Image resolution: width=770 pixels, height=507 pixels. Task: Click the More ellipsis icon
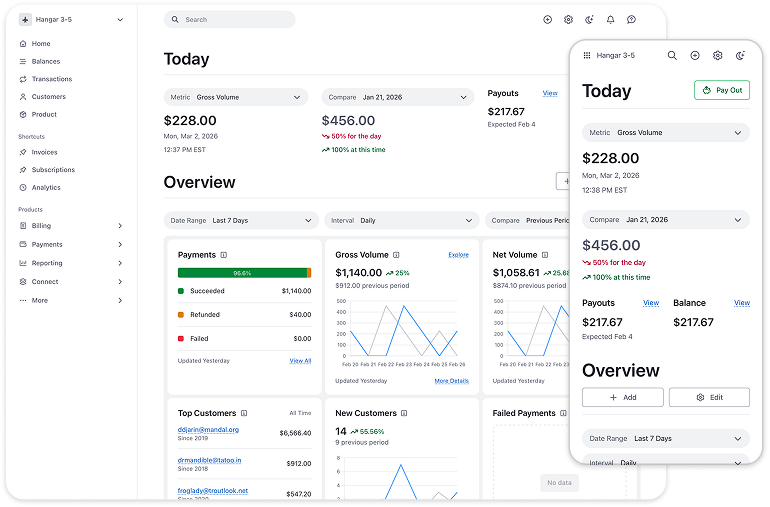pyautogui.click(x=23, y=300)
